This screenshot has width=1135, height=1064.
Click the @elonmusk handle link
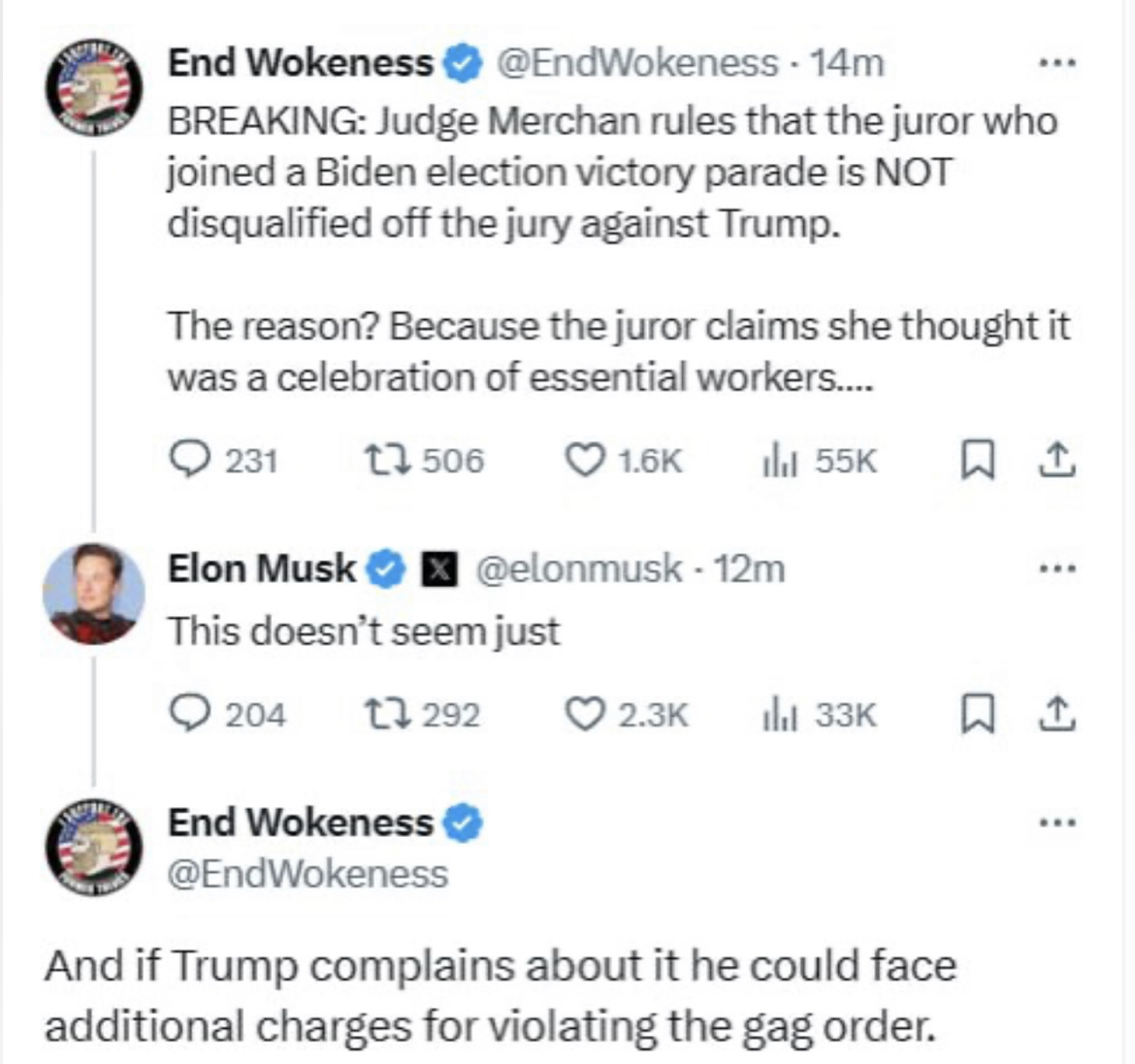[x=576, y=569]
